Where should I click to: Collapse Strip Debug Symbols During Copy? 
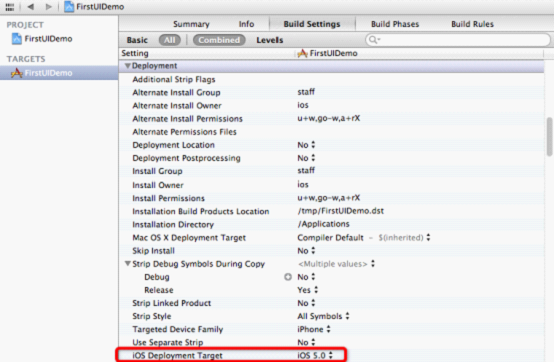click(128, 264)
